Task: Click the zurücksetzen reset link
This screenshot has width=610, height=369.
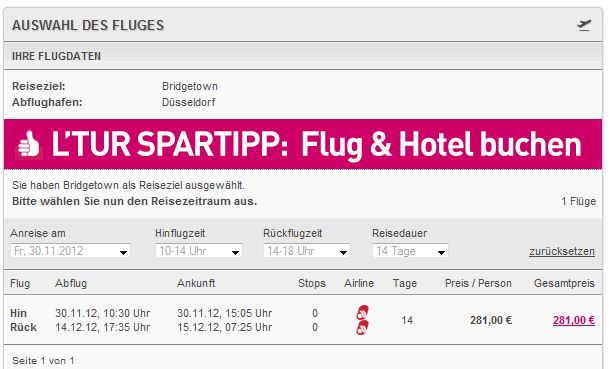Action: 562,252
